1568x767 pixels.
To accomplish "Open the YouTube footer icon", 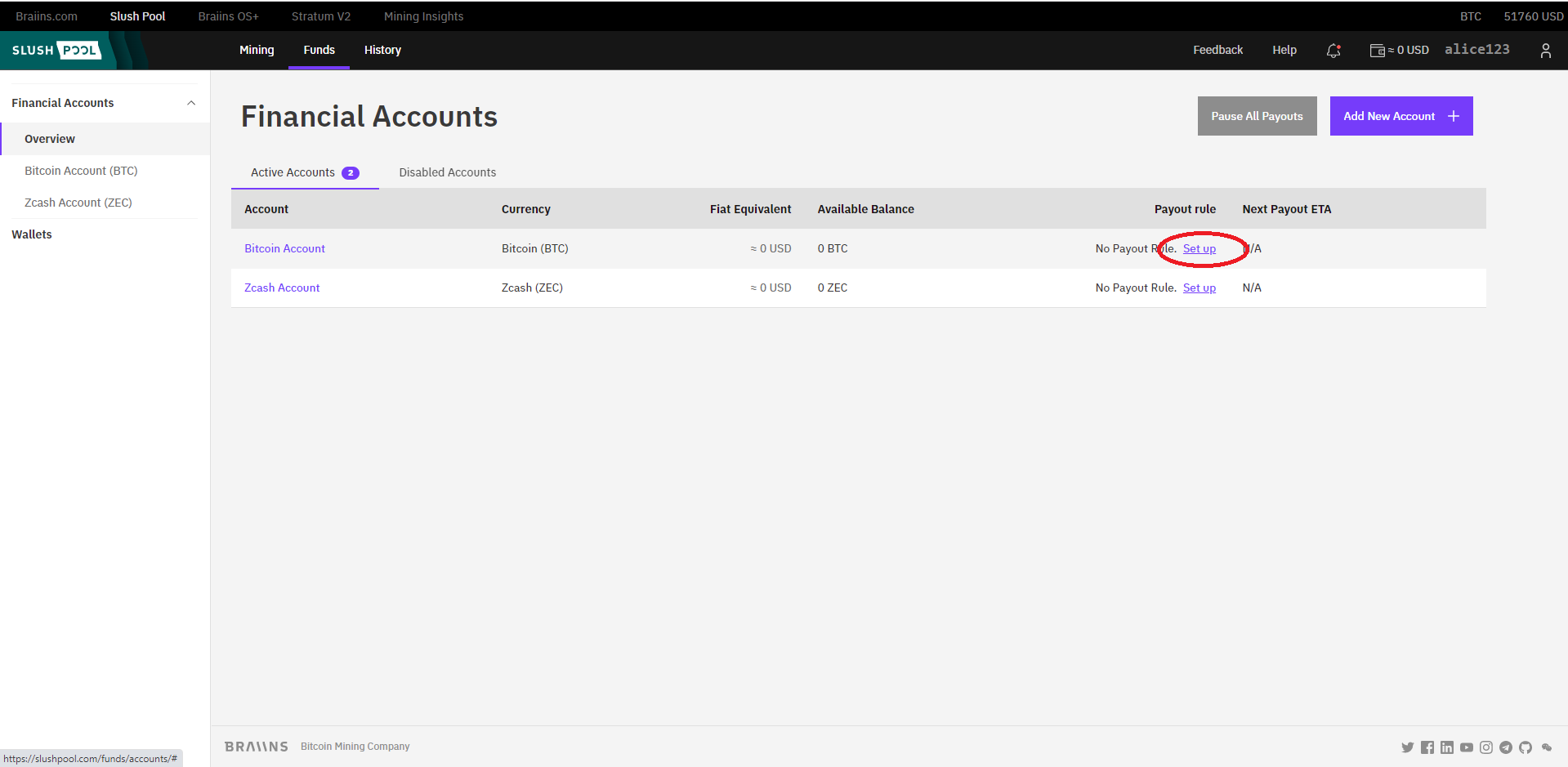I will [1467, 747].
